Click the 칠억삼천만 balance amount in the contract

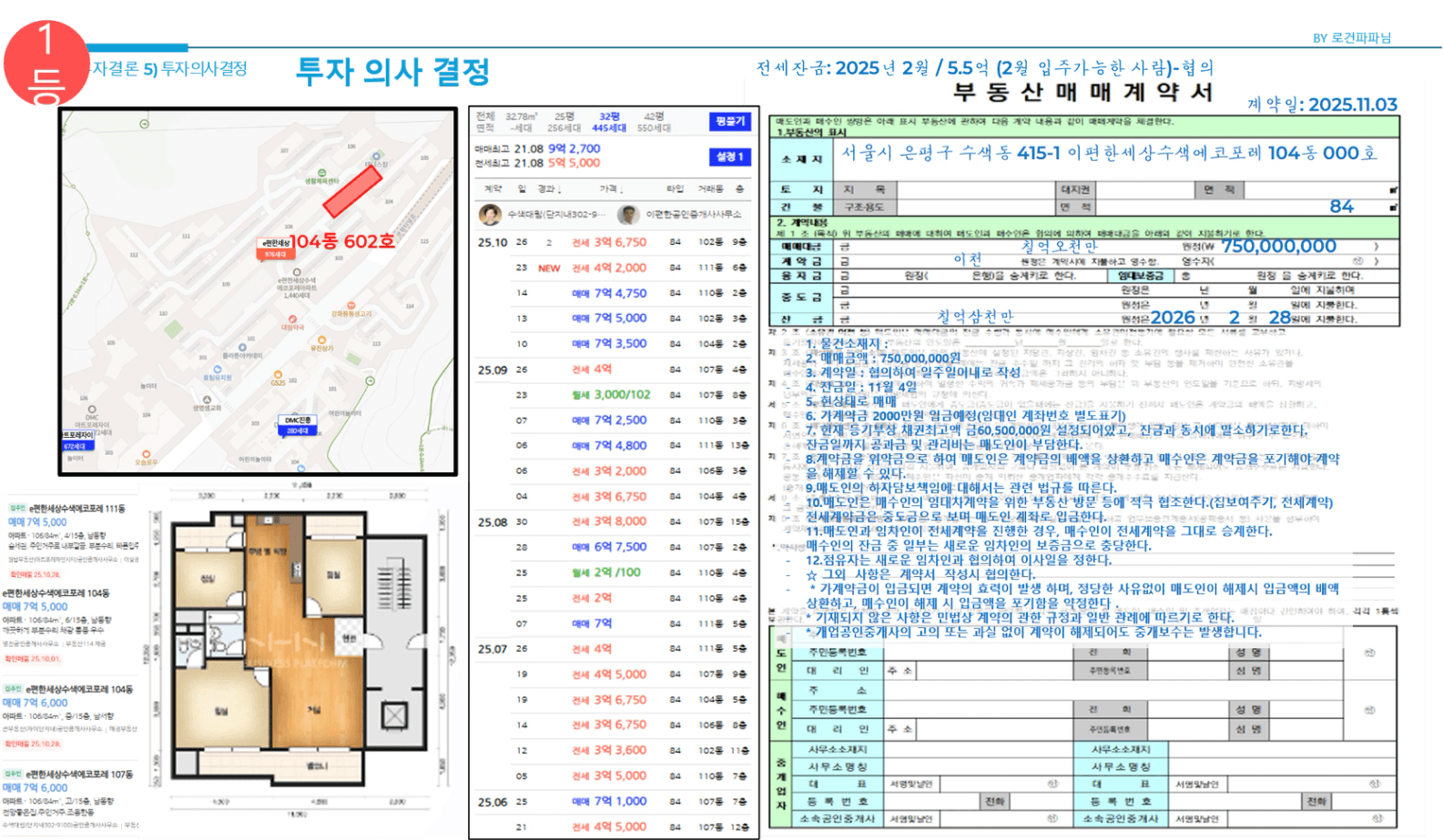[x=975, y=317]
